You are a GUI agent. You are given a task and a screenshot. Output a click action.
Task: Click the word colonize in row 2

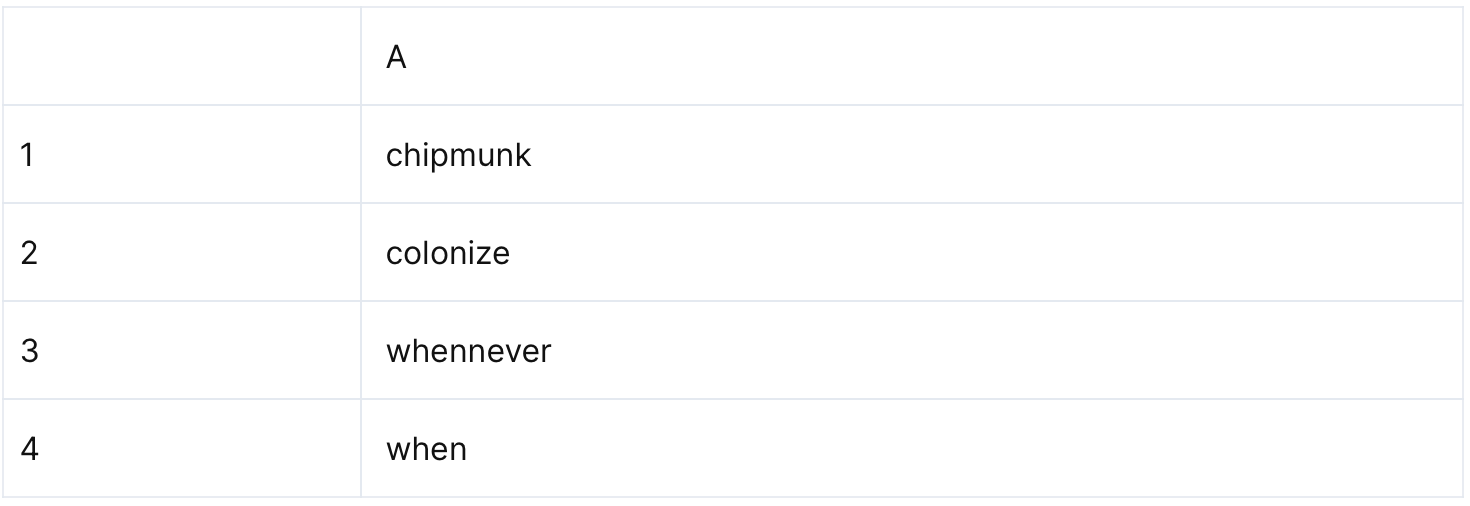[x=447, y=254]
